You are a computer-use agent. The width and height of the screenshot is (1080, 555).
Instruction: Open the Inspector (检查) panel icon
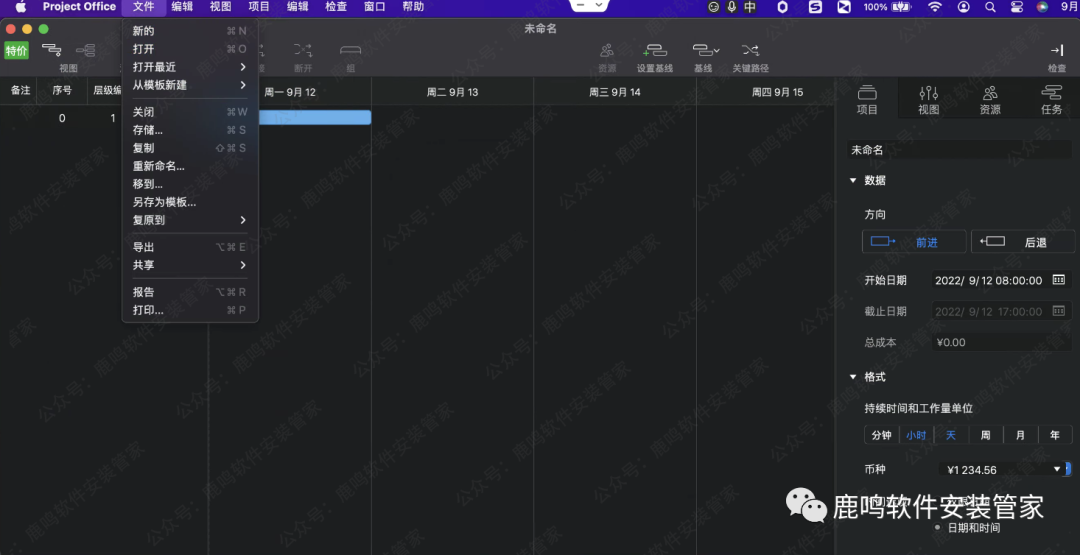tap(1056, 51)
